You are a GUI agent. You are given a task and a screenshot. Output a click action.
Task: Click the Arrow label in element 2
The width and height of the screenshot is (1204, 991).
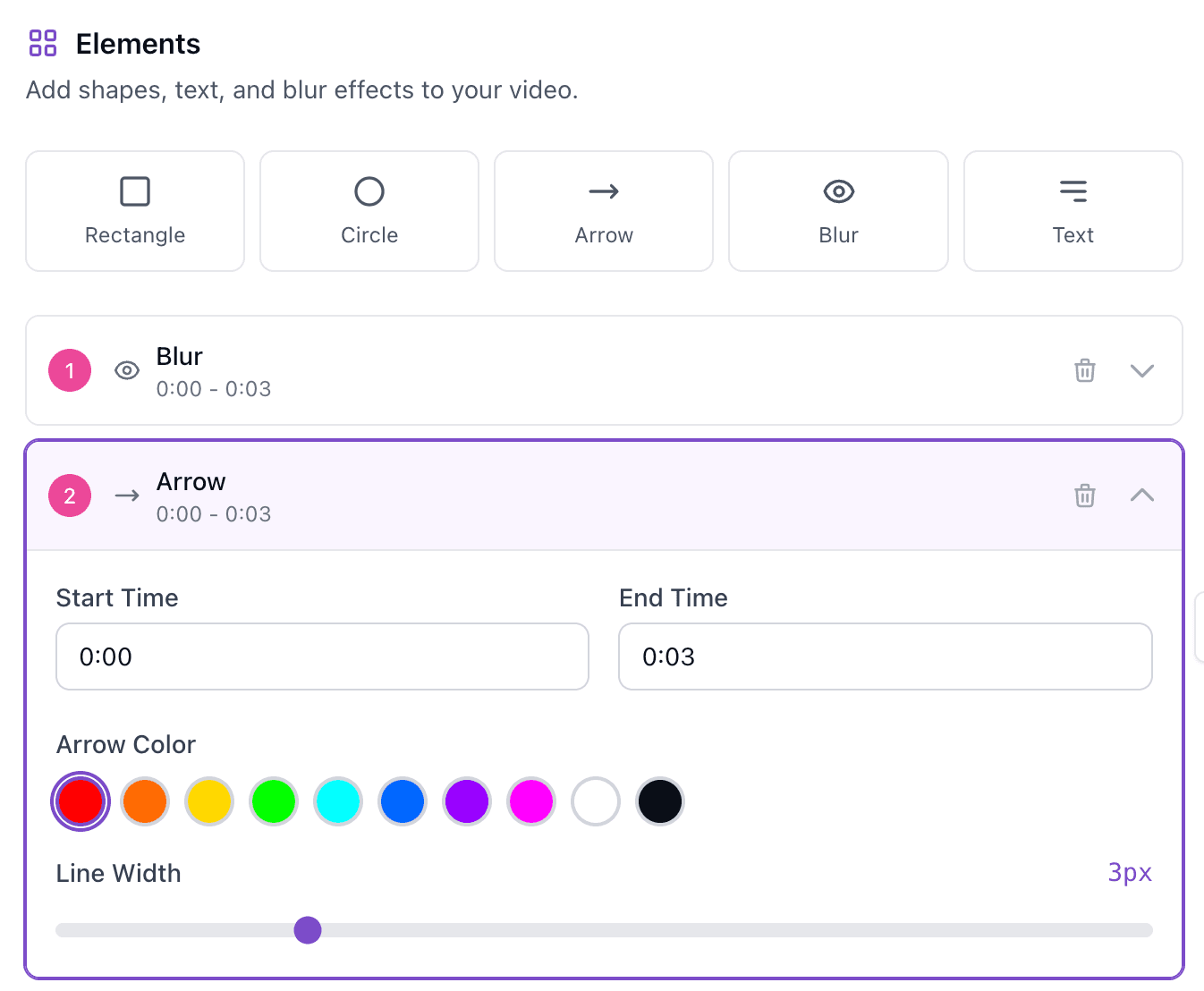191,481
